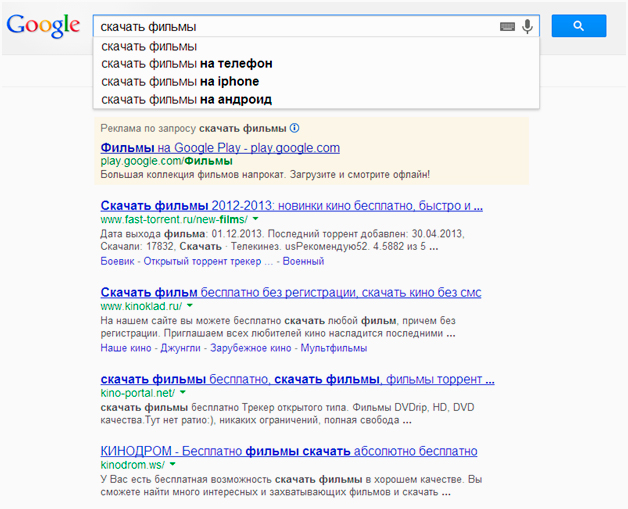Open 'скачать фильмы бесплатно' kino-portal result
This screenshot has width=628, height=509.
pyautogui.click(x=298, y=379)
